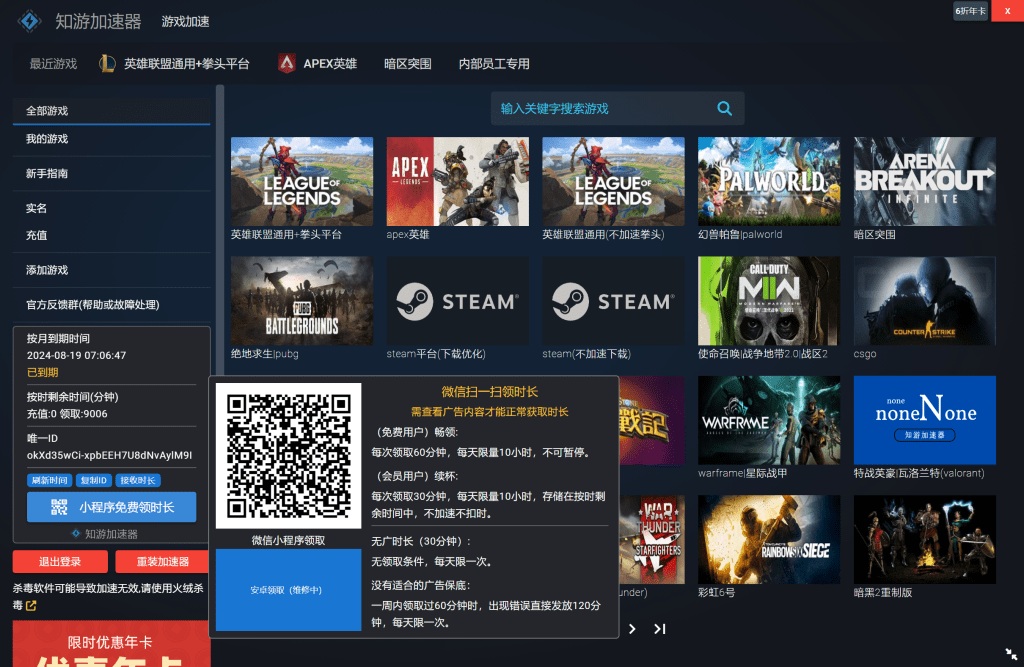This screenshot has height=667, width=1024.
Task: Jump to last page arrow
Action: (660, 628)
